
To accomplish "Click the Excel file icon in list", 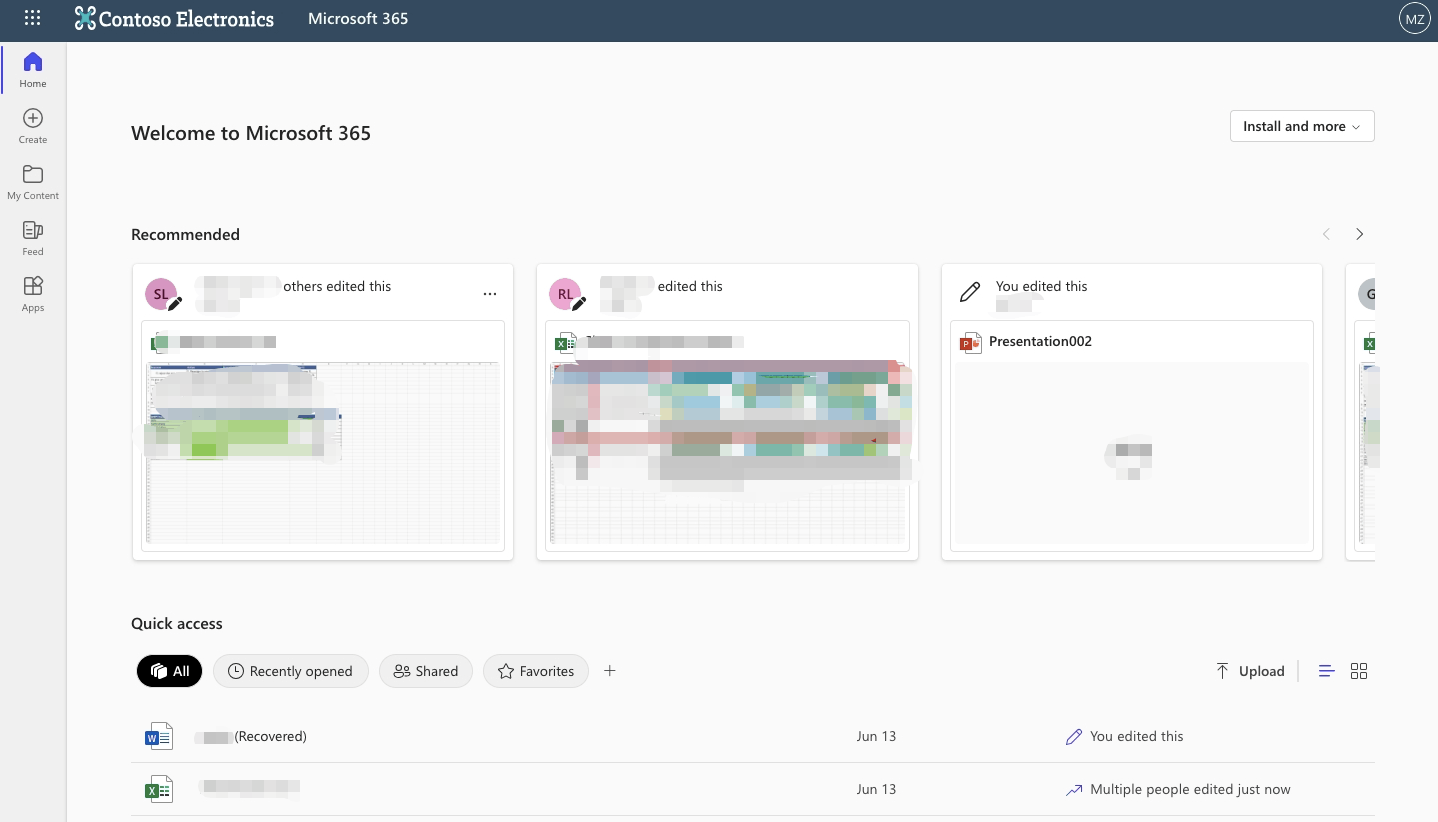I will [x=159, y=790].
